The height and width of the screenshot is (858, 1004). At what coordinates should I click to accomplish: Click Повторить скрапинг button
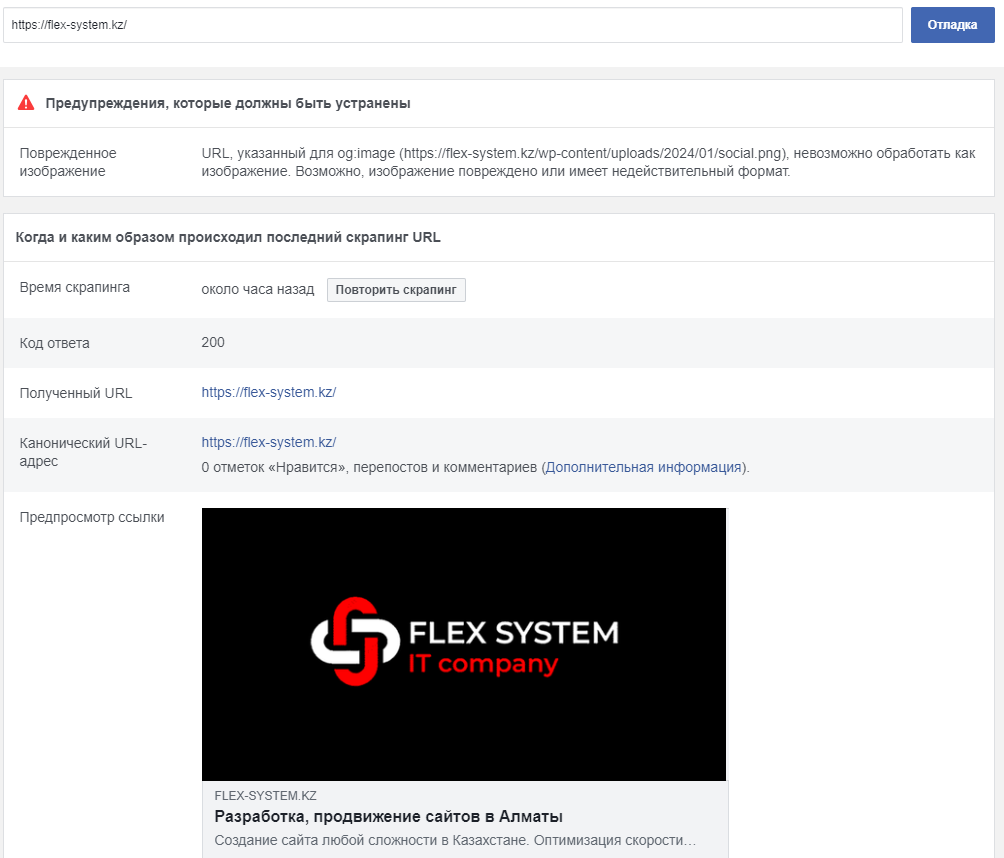click(x=396, y=289)
